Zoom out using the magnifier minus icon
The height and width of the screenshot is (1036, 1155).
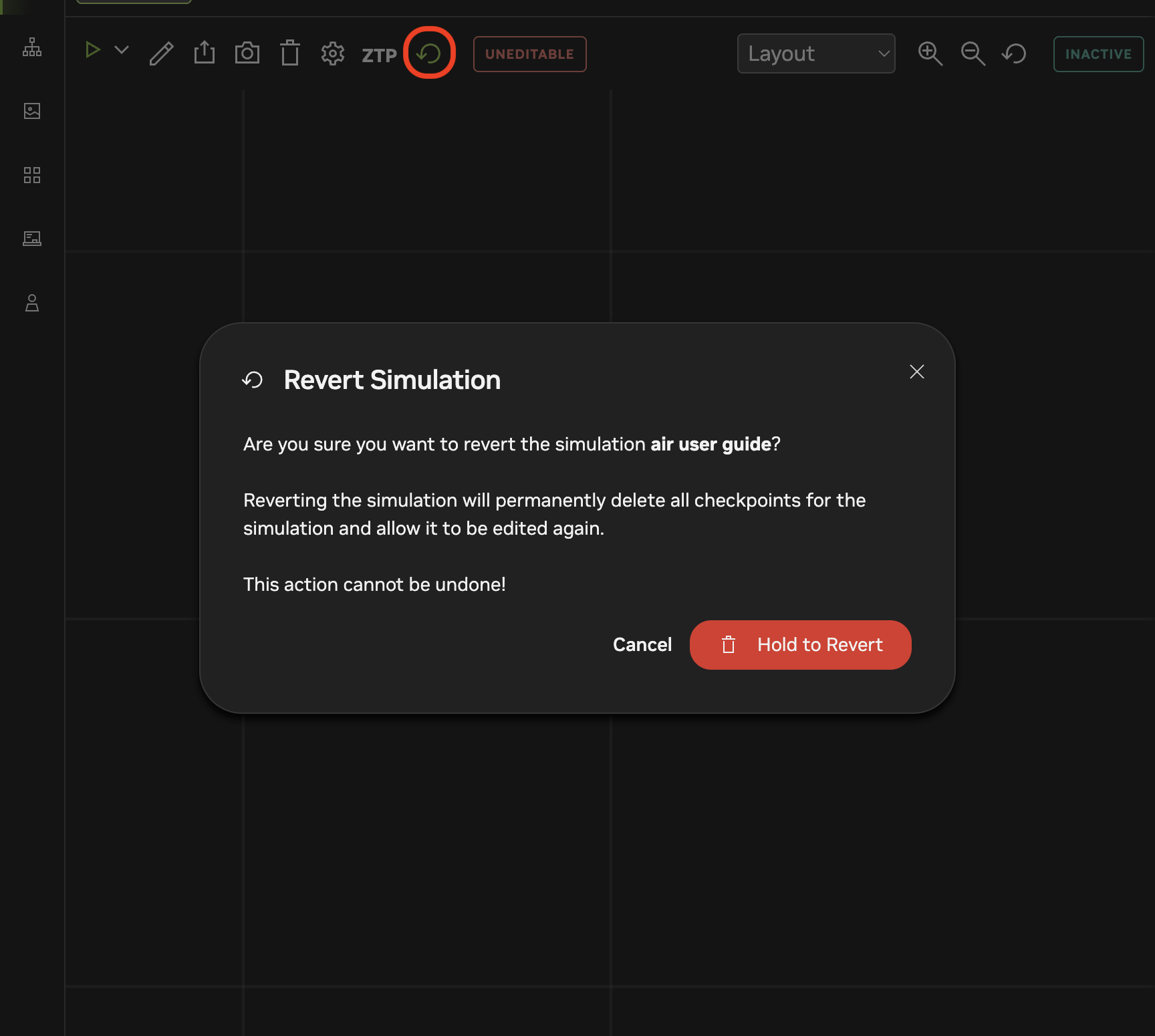(973, 53)
